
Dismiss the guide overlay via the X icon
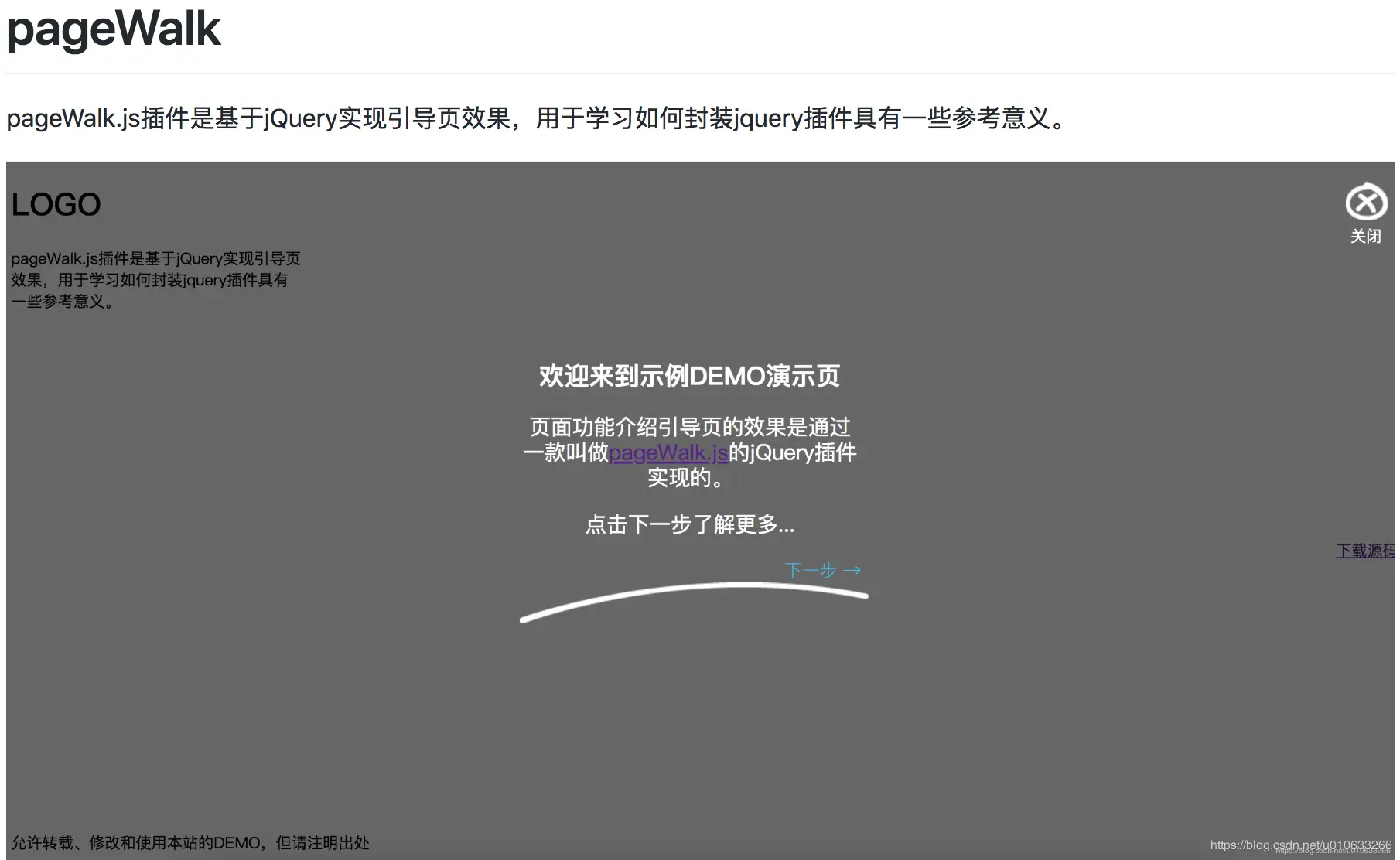pyautogui.click(x=1366, y=203)
